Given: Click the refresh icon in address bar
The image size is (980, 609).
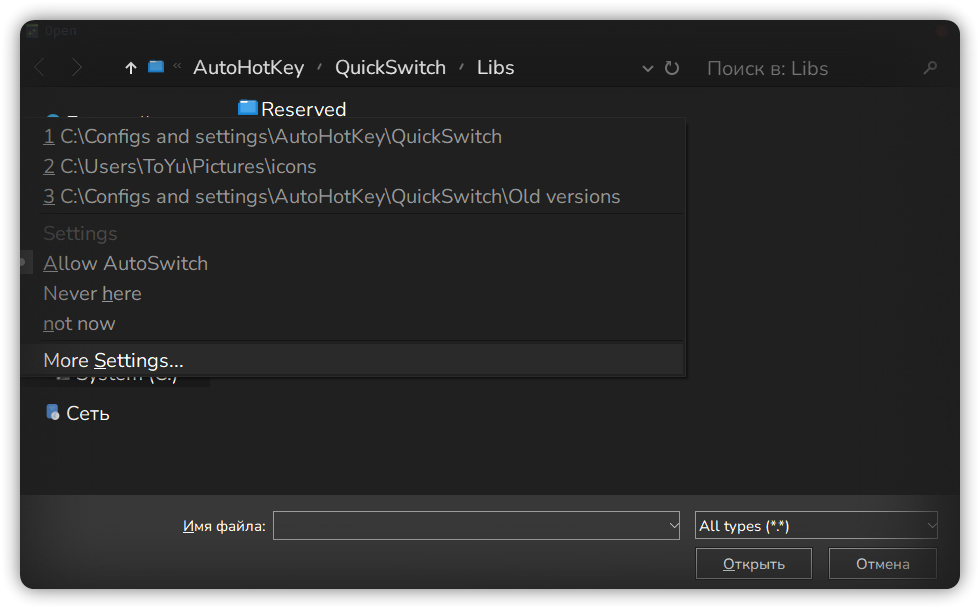Looking at the screenshot, I should click(x=672, y=68).
